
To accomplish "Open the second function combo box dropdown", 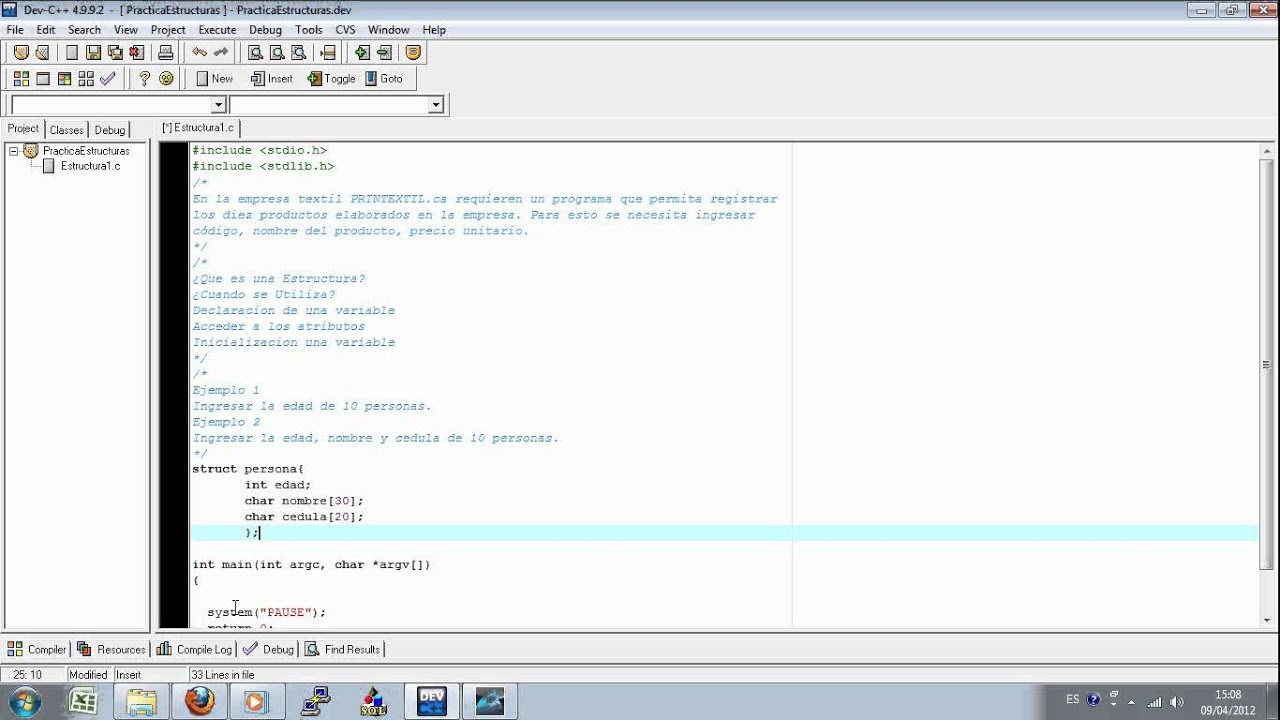I will pyautogui.click(x=436, y=105).
